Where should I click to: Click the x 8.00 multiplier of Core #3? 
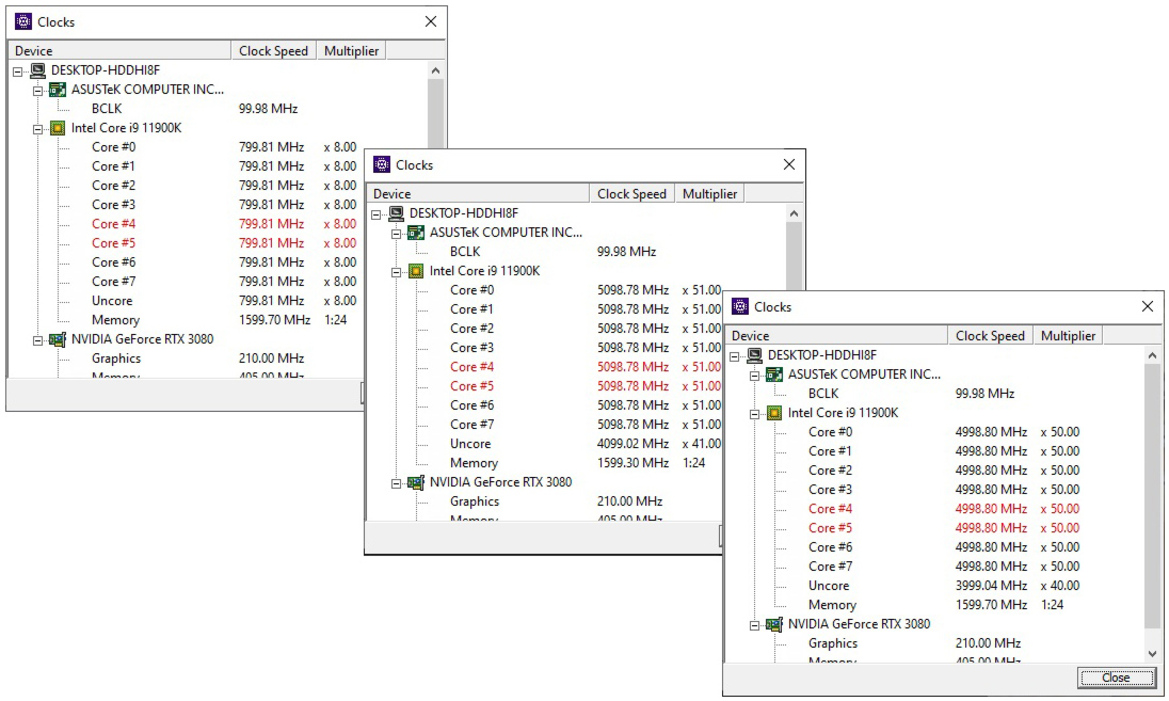point(340,204)
